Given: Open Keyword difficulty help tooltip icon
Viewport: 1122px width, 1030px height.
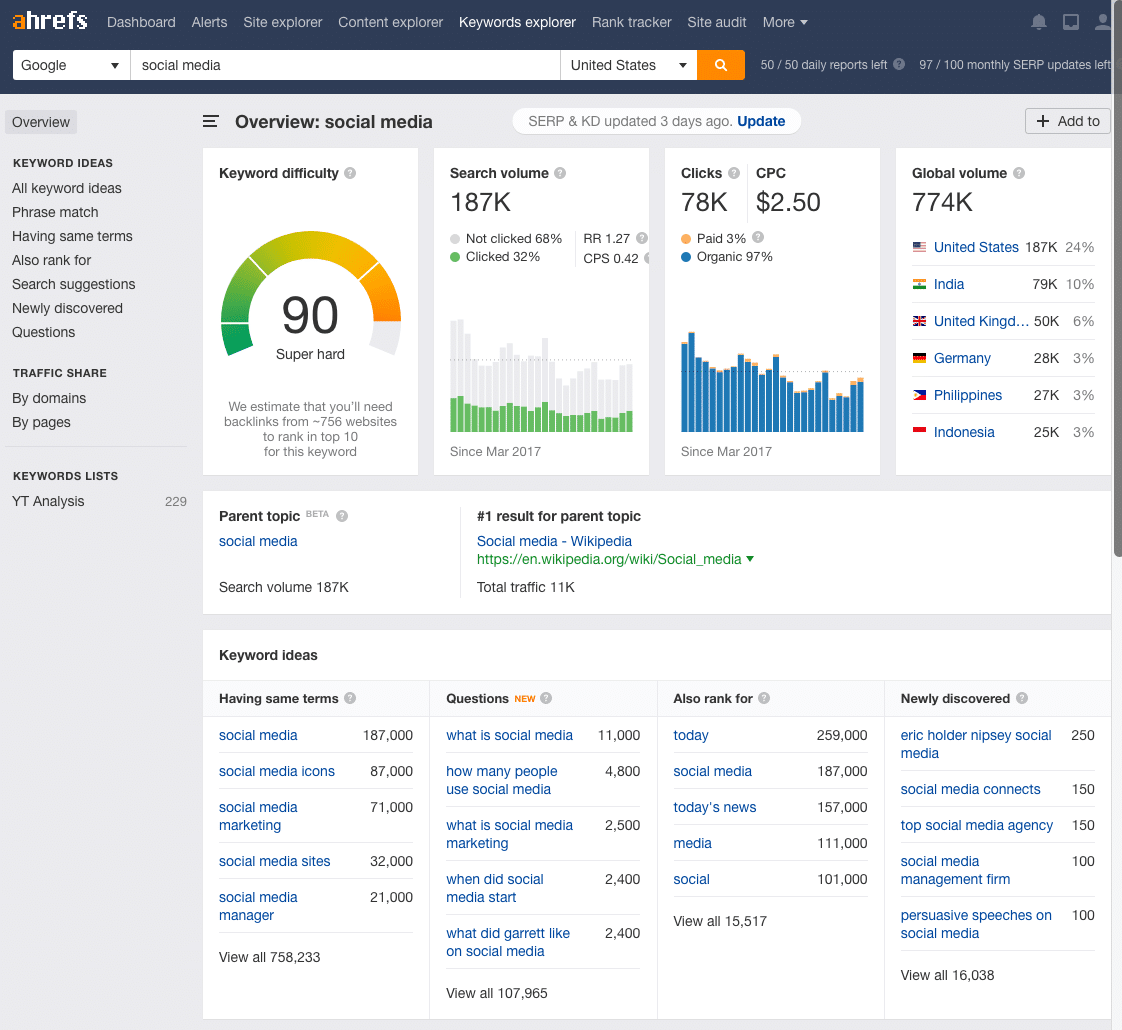Looking at the screenshot, I should click(x=350, y=173).
